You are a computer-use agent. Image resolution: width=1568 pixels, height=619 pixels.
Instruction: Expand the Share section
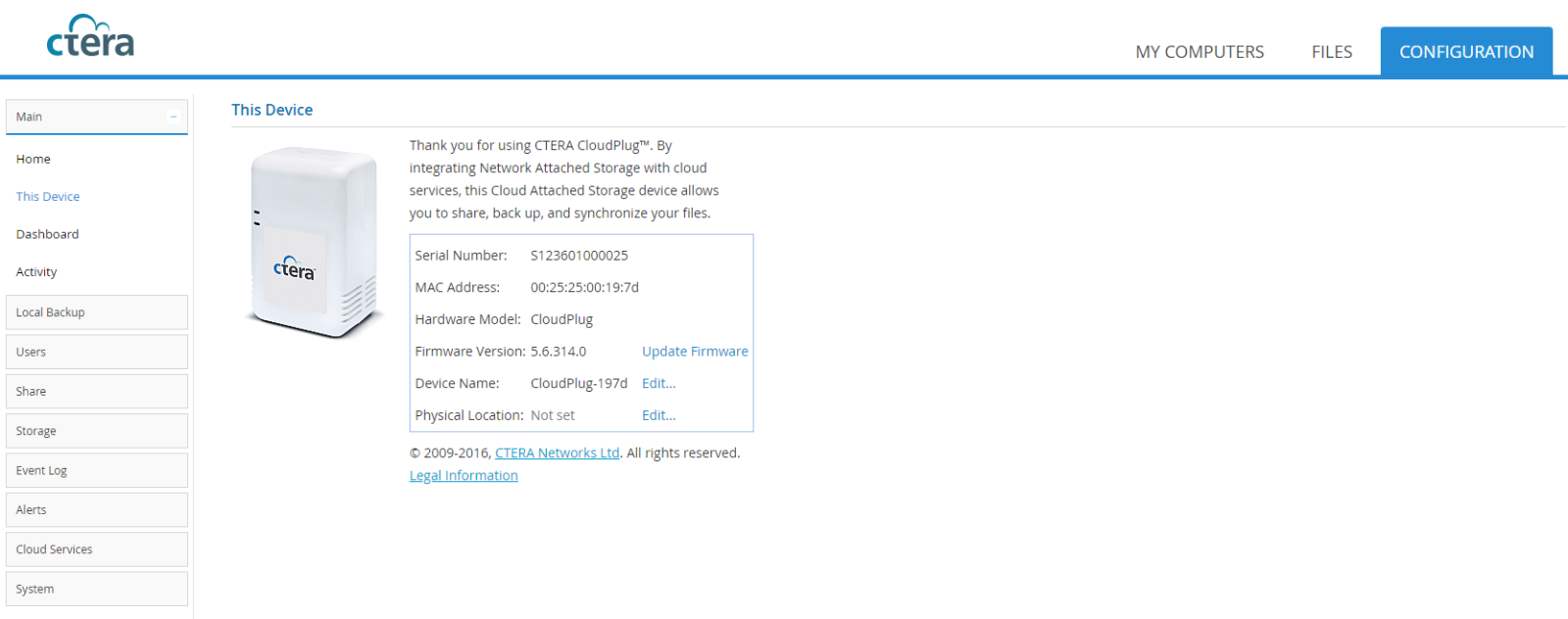point(97,391)
